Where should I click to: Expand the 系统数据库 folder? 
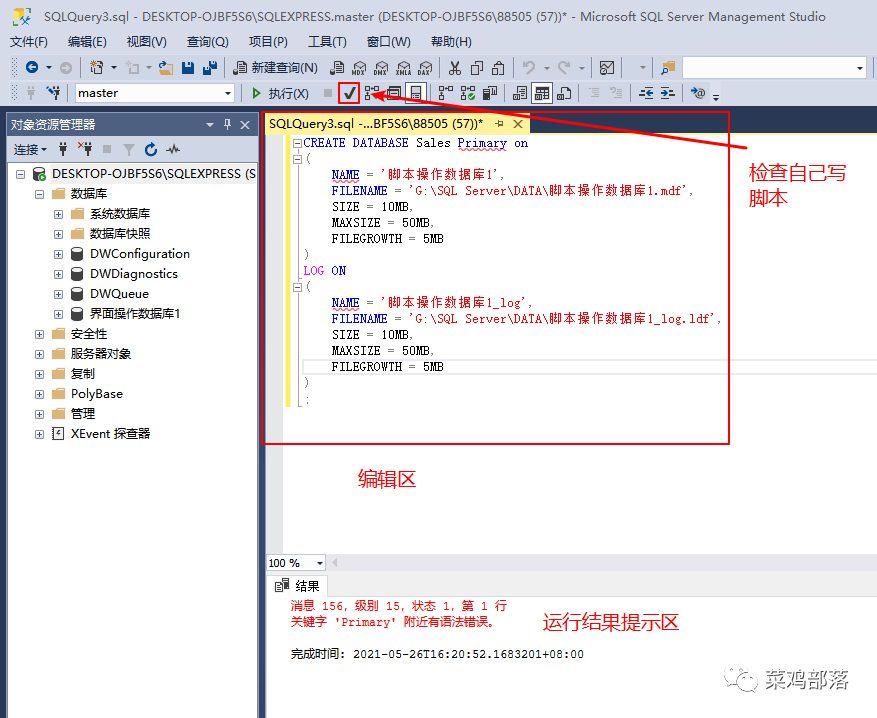tap(58, 214)
